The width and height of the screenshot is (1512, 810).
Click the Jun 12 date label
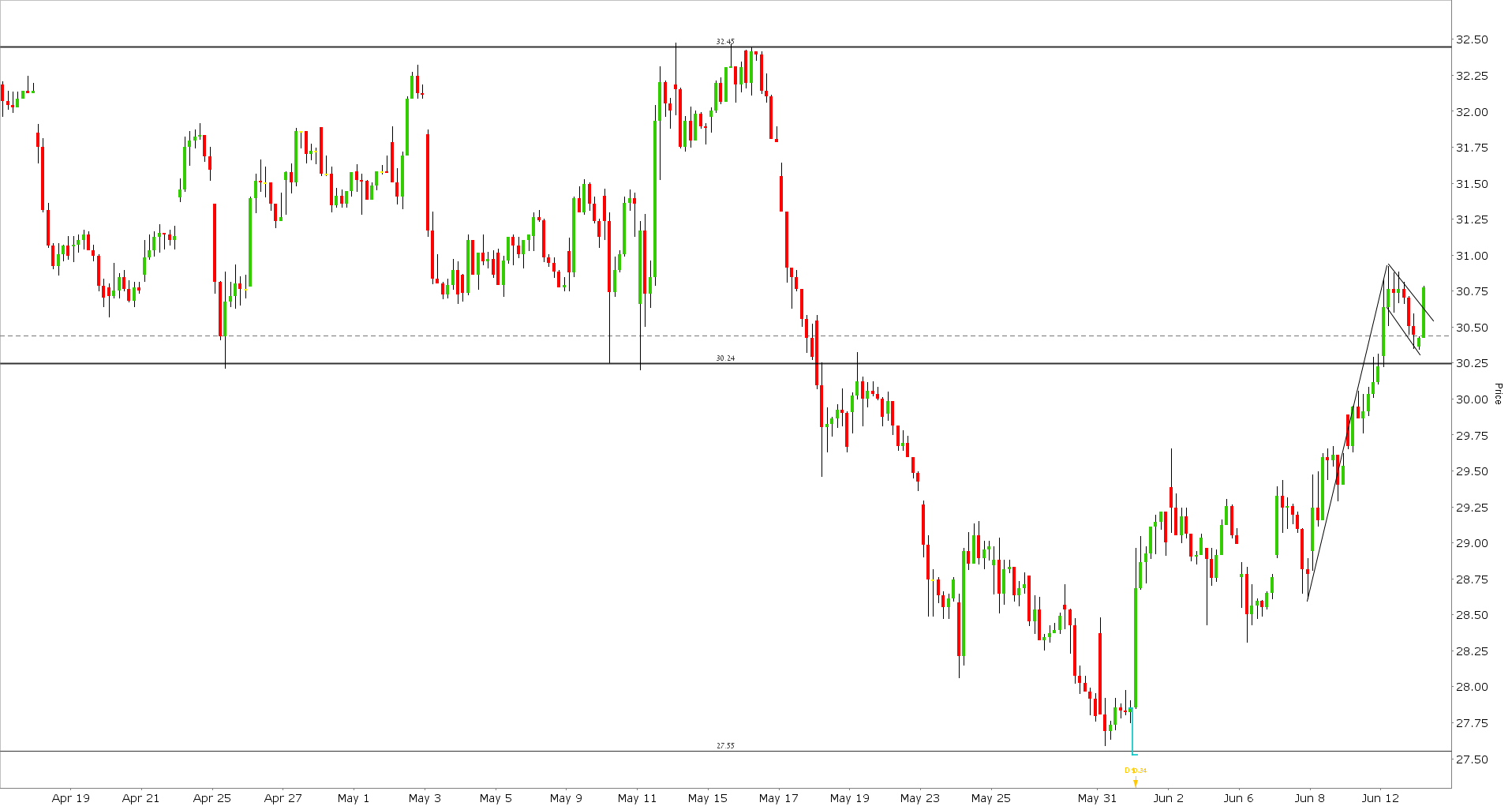coord(1381,798)
